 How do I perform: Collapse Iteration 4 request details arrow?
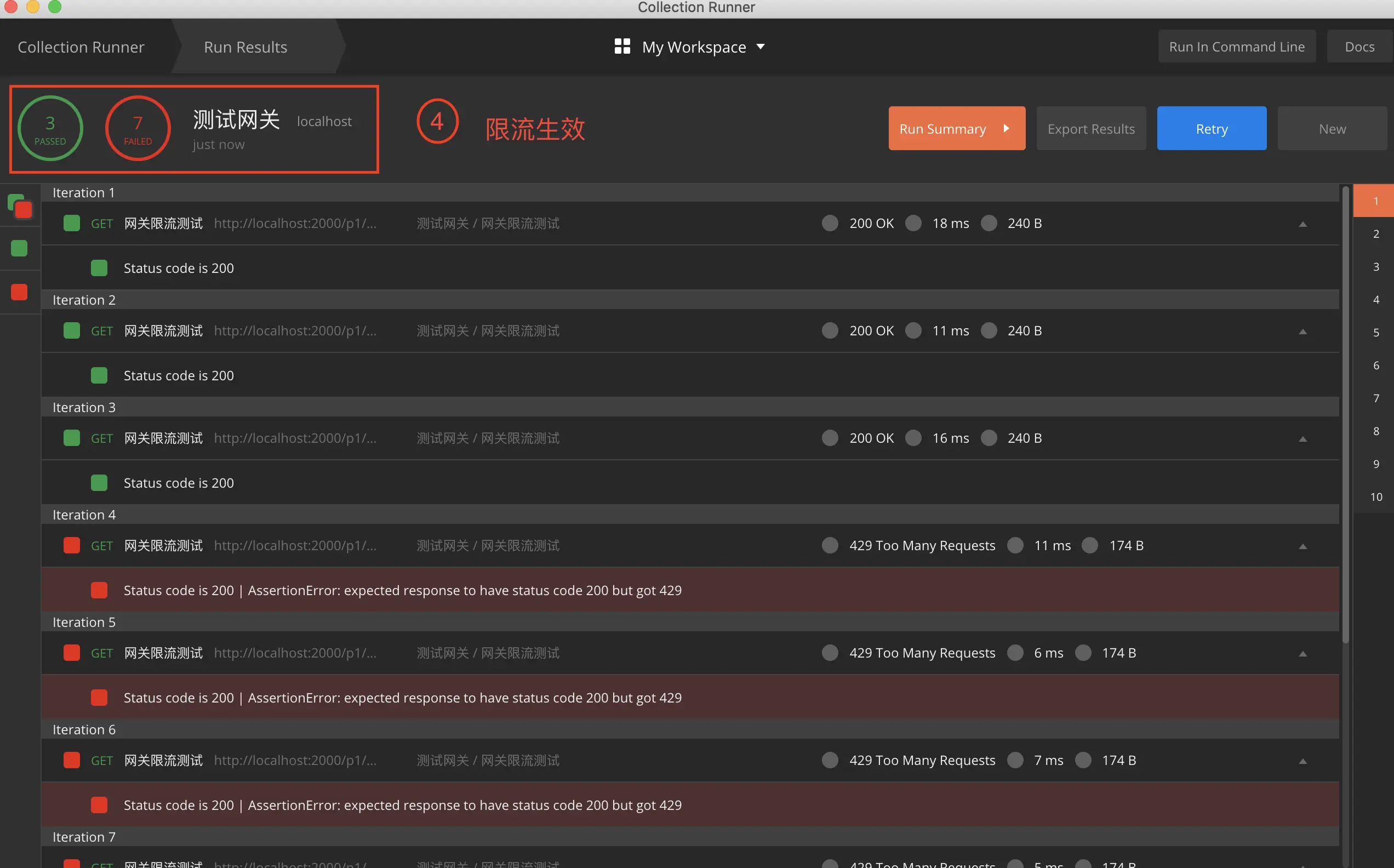pyautogui.click(x=1302, y=546)
